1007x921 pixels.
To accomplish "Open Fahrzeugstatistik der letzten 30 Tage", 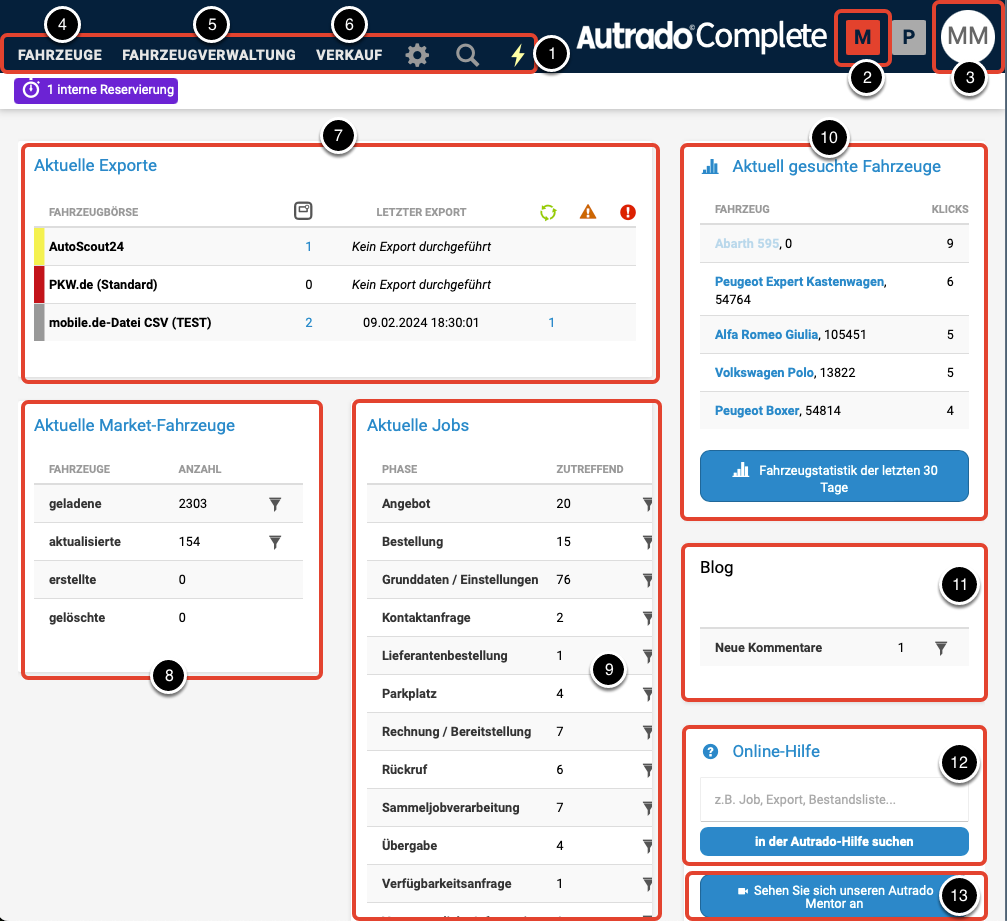I will point(834,477).
